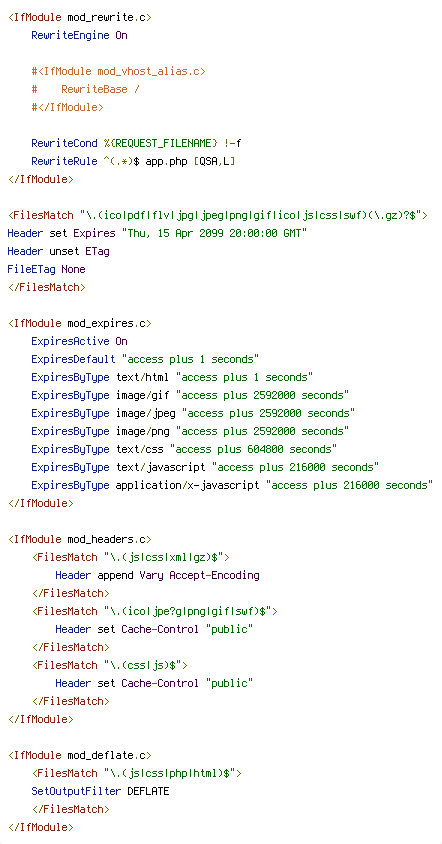The width and height of the screenshot is (442, 844).
Task: Click the Header append Vary Accept-Encoding line
Action: pyautogui.click(x=157, y=575)
